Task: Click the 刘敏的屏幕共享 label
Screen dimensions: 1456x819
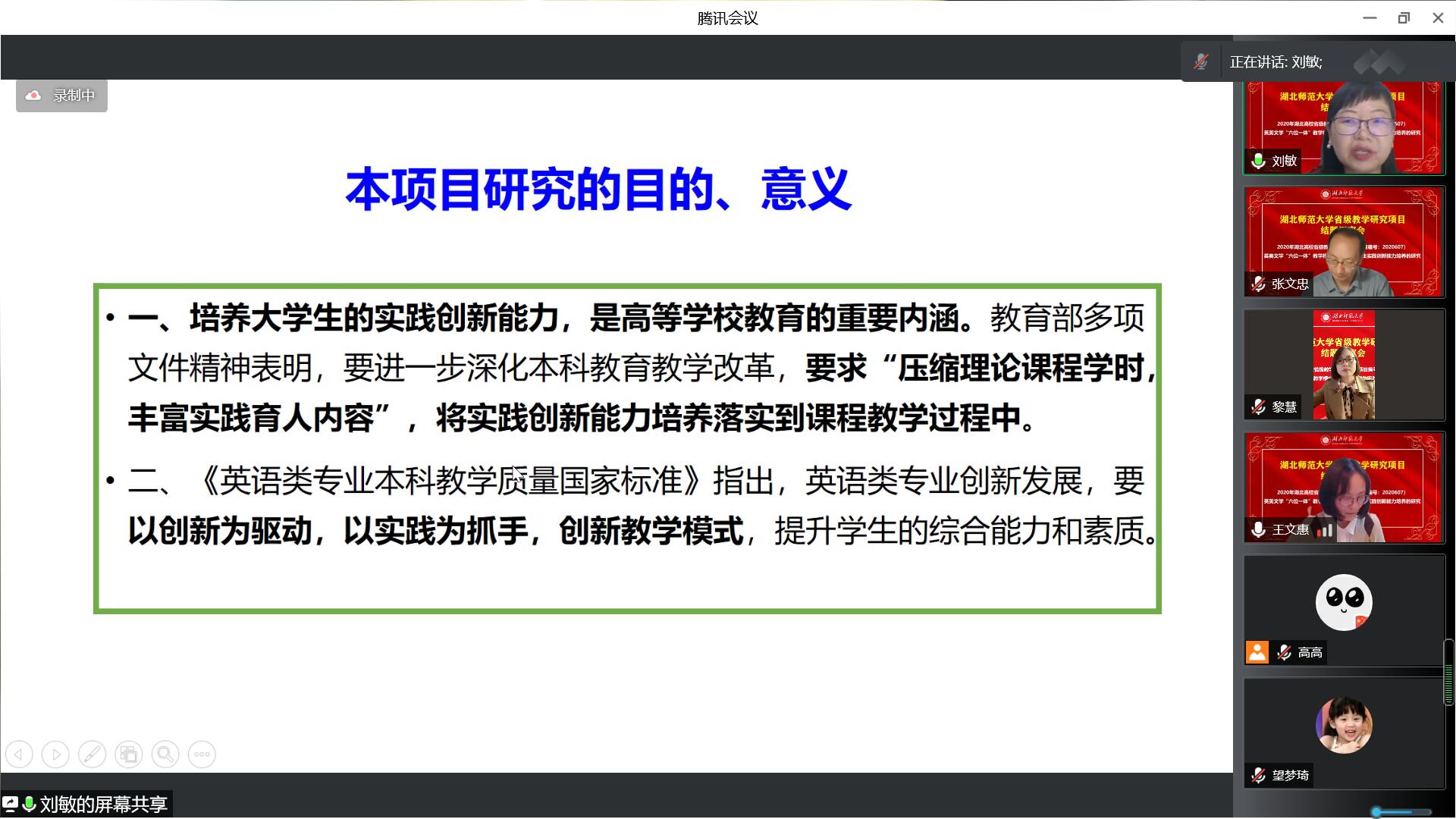Action: click(103, 804)
